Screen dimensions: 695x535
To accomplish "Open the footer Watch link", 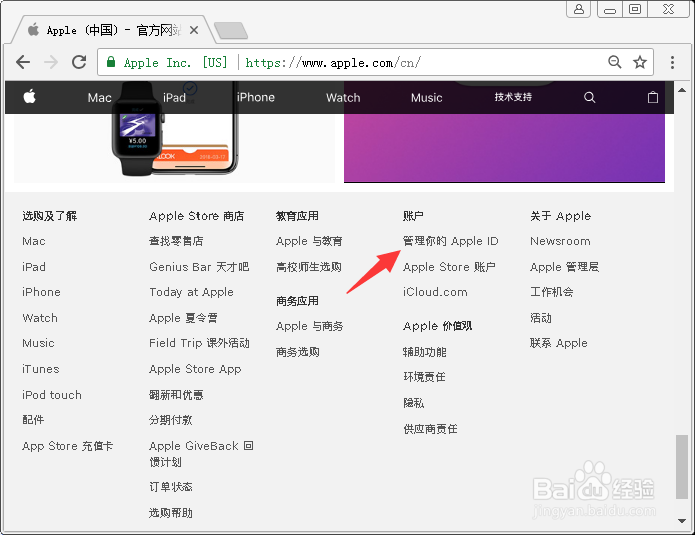I will pos(40,318).
